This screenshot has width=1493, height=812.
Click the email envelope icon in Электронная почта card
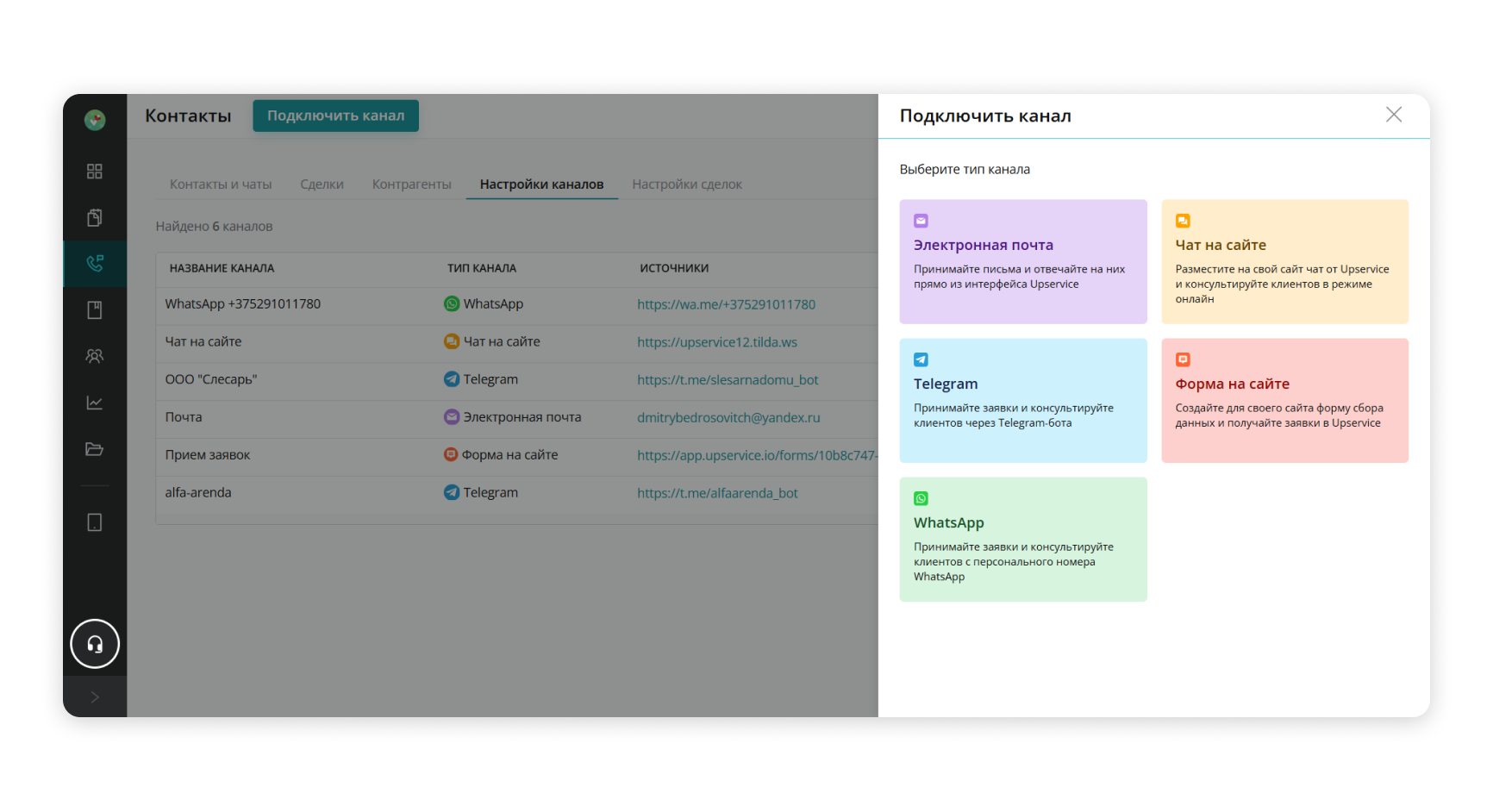[x=921, y=221]
